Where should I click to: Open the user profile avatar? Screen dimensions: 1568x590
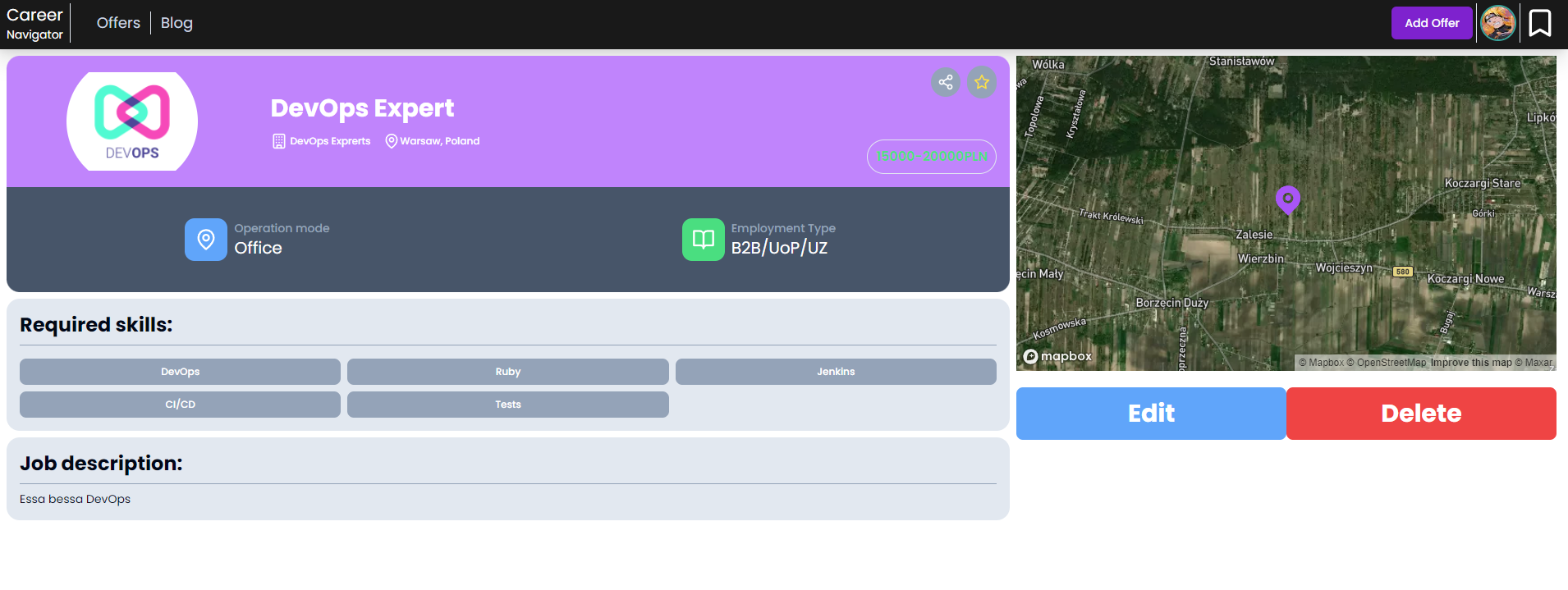click(x=1497, y=23)
